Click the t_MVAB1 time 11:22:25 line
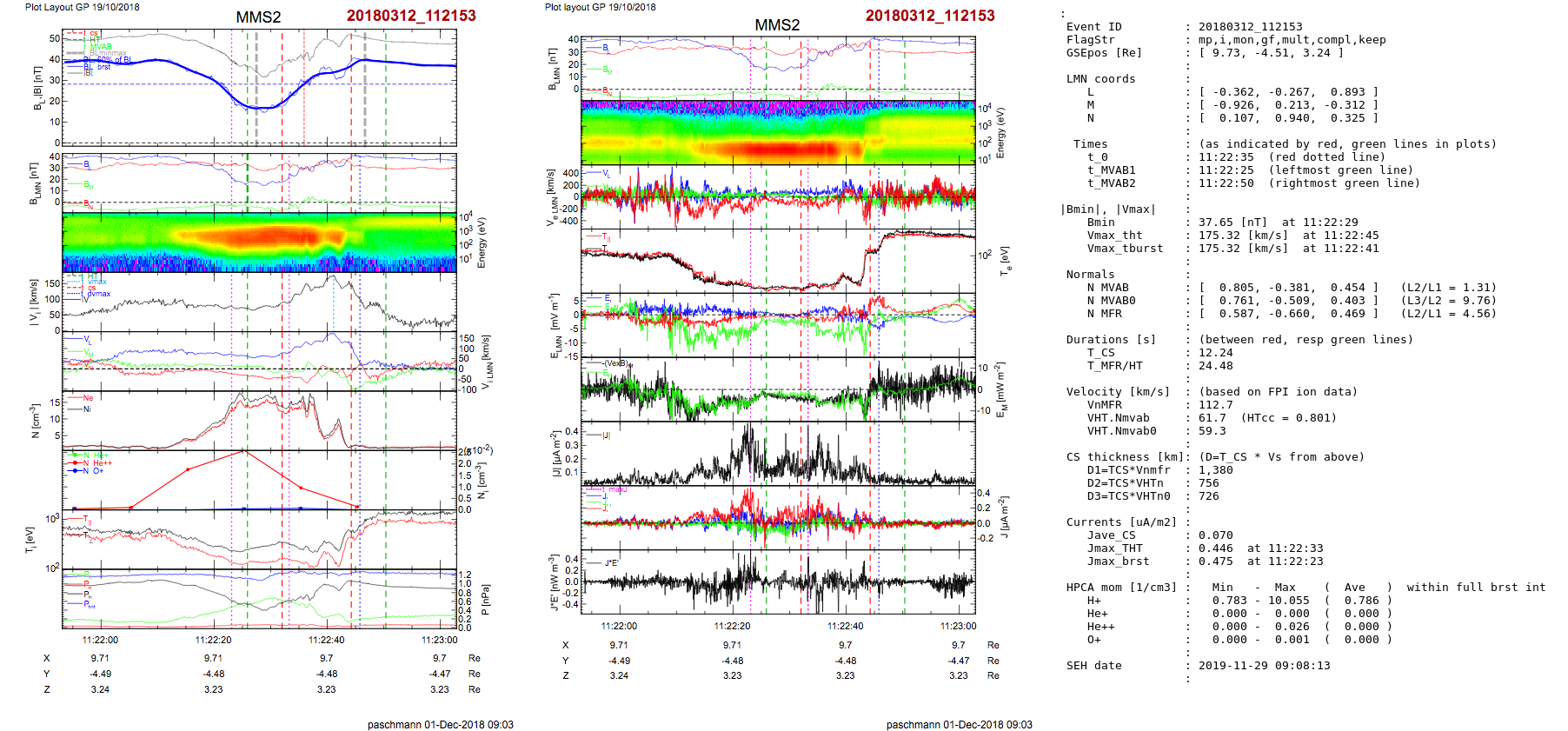 pyautogui.click(x=1250, y=170)
